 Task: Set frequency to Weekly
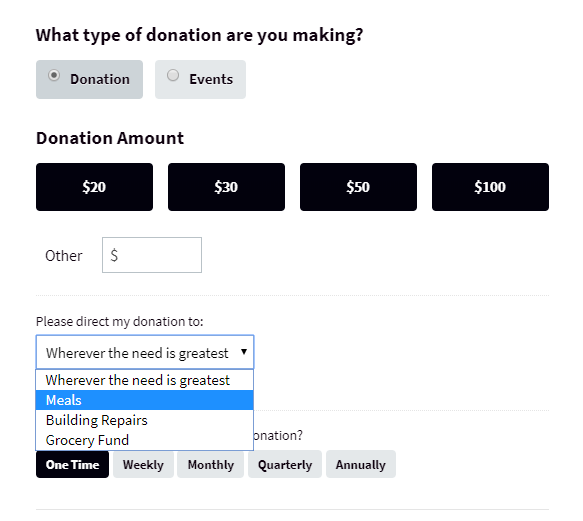pos(144,464)
